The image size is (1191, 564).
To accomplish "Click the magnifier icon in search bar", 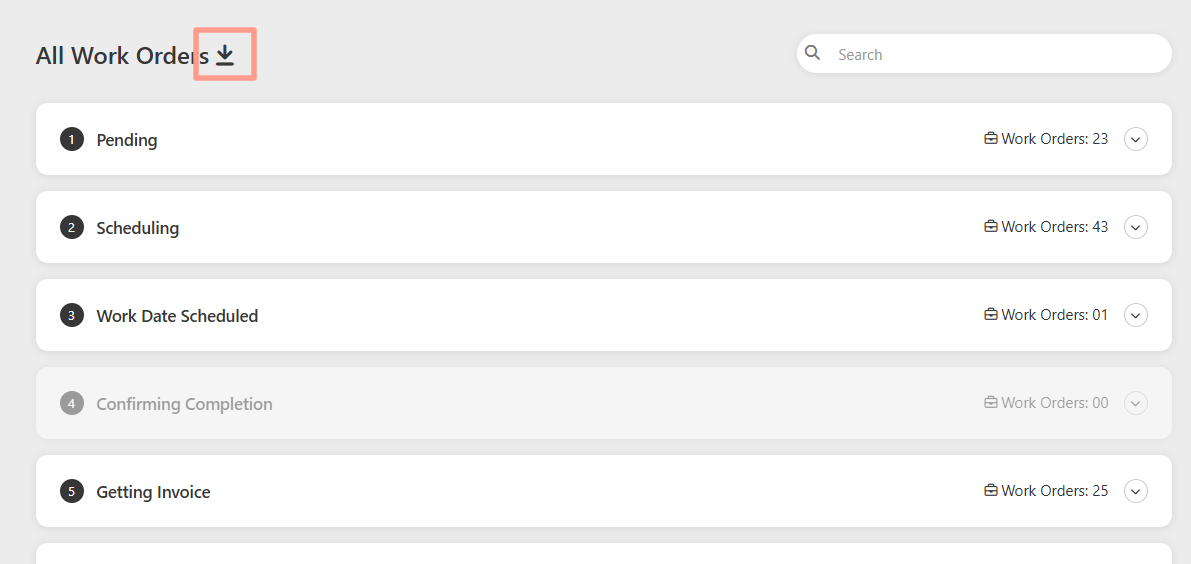I will [x=813, y=53].
